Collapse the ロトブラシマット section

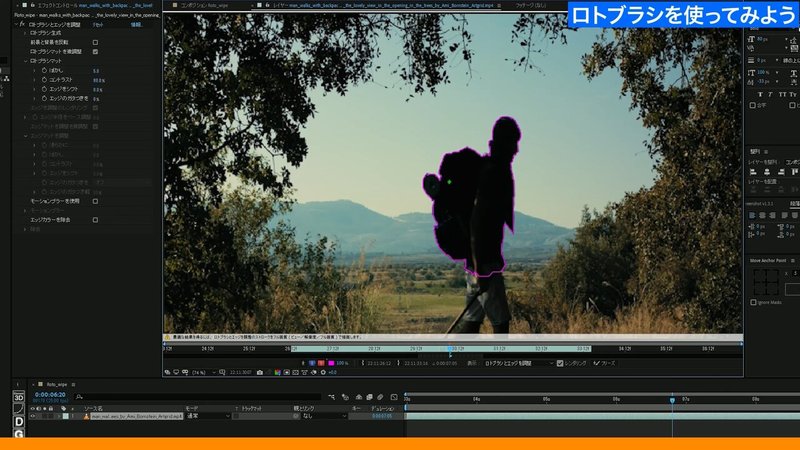click(x=26, y=61)
